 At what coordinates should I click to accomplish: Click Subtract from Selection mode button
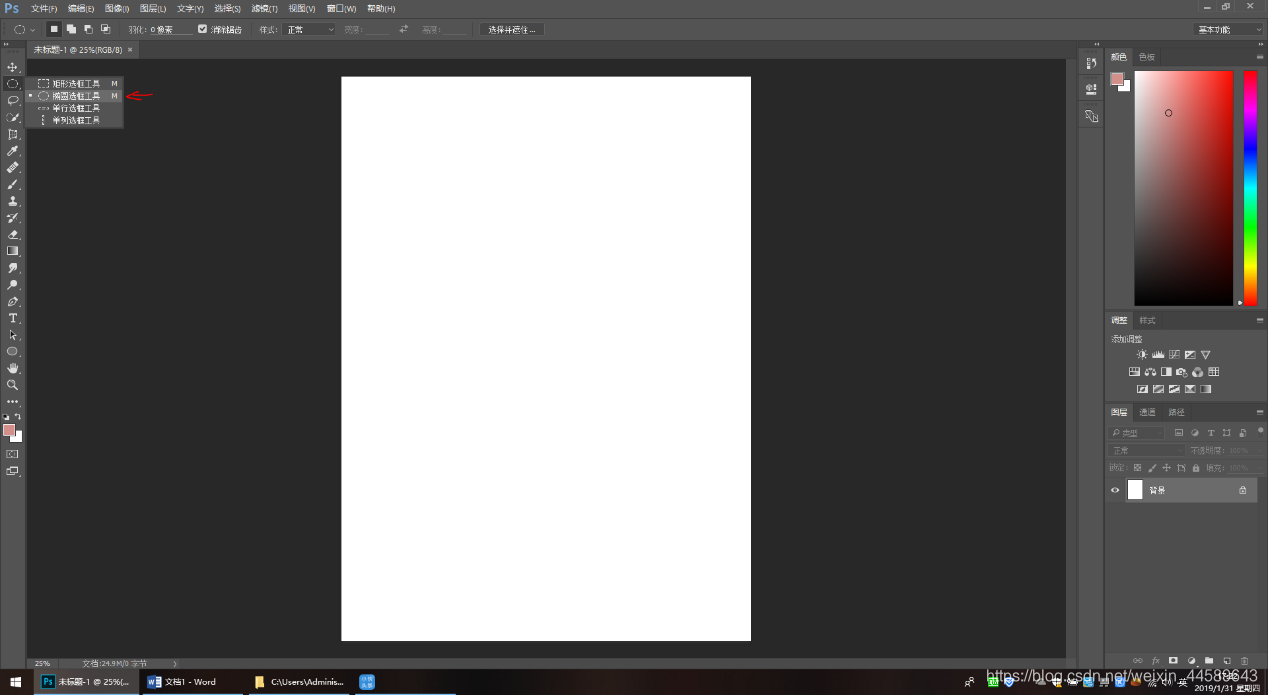88,29
